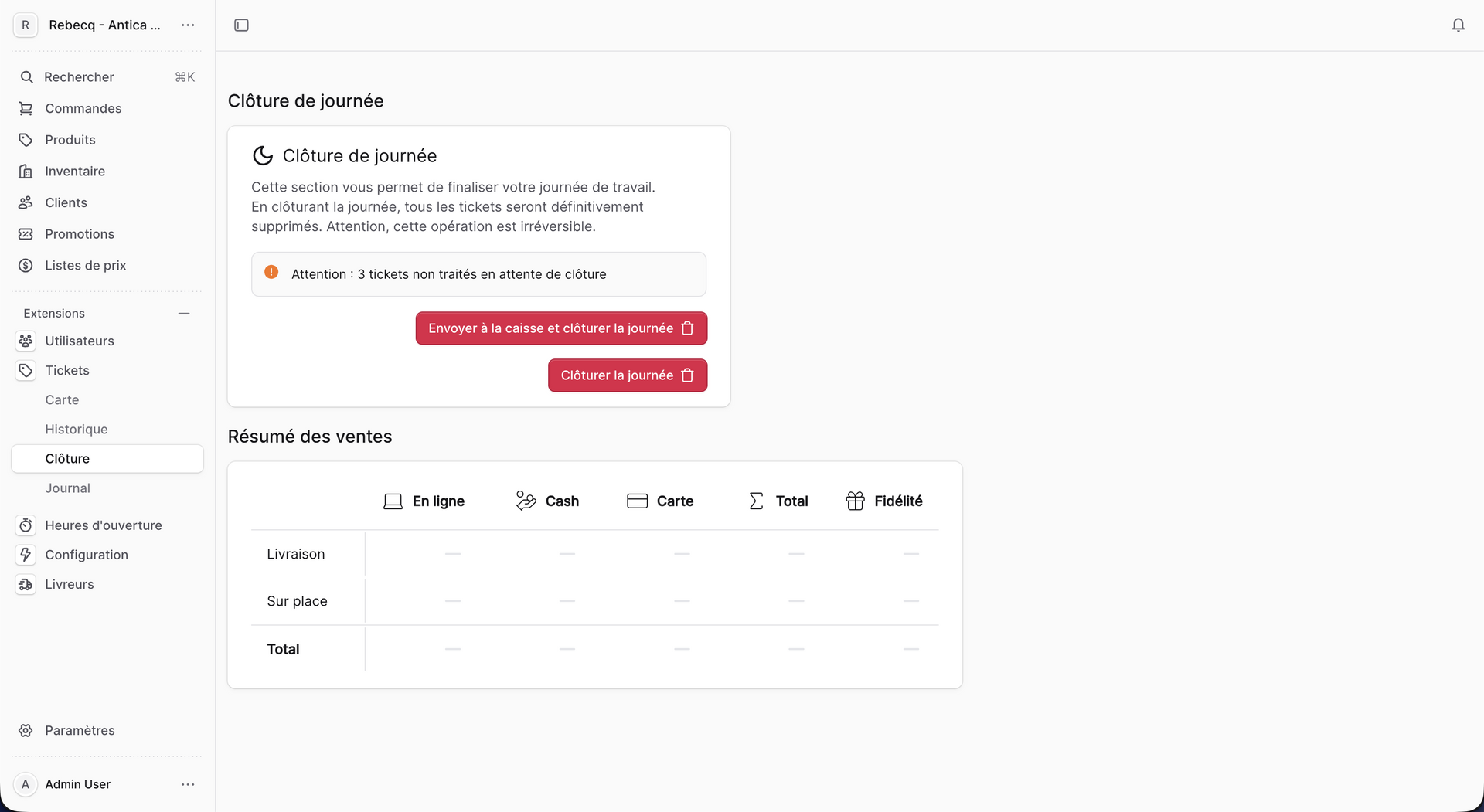Open the notifications bell
The height and width of the screenshot is (812, 1484).
(x=1458, y=25)
